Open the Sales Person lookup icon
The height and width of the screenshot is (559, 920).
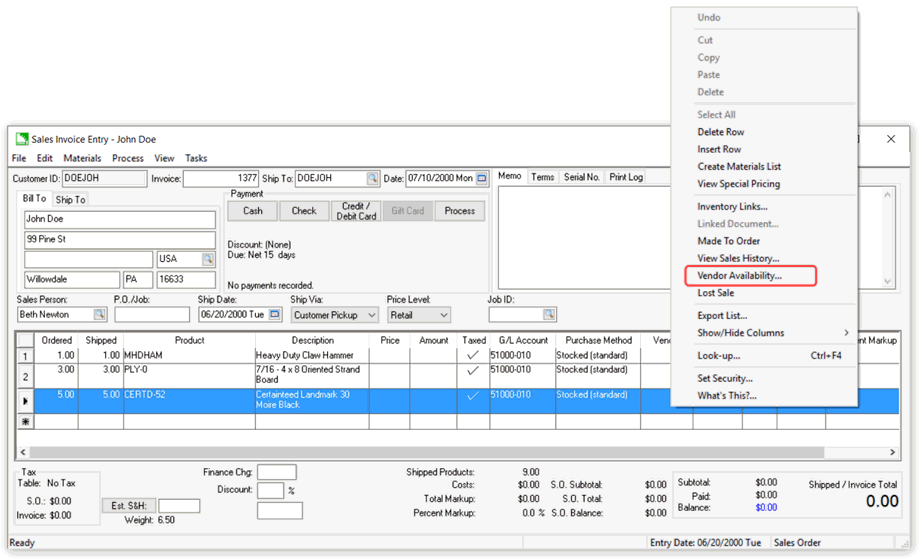coord(100,315)
